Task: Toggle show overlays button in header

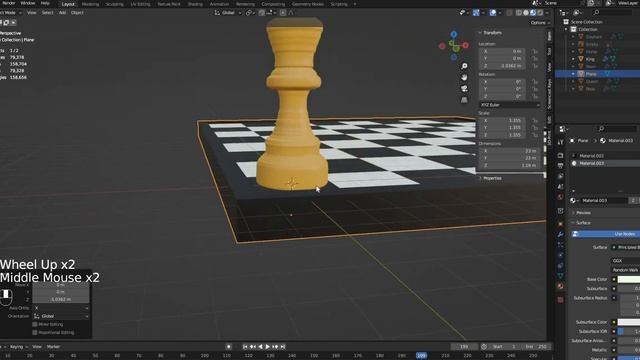Action: (x=493, y=13)
